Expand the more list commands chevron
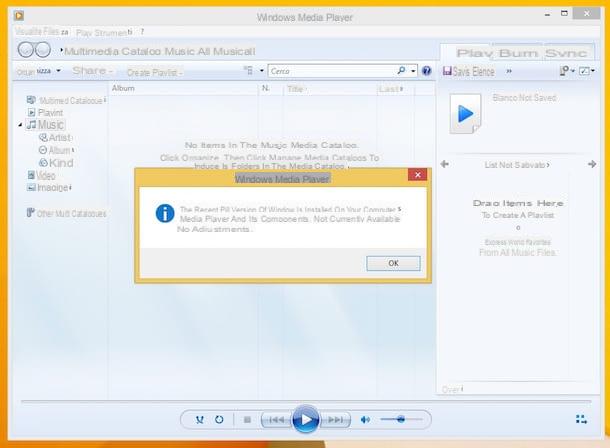The width and height of the screenshot is (610, 448). [x=509, y=72]
